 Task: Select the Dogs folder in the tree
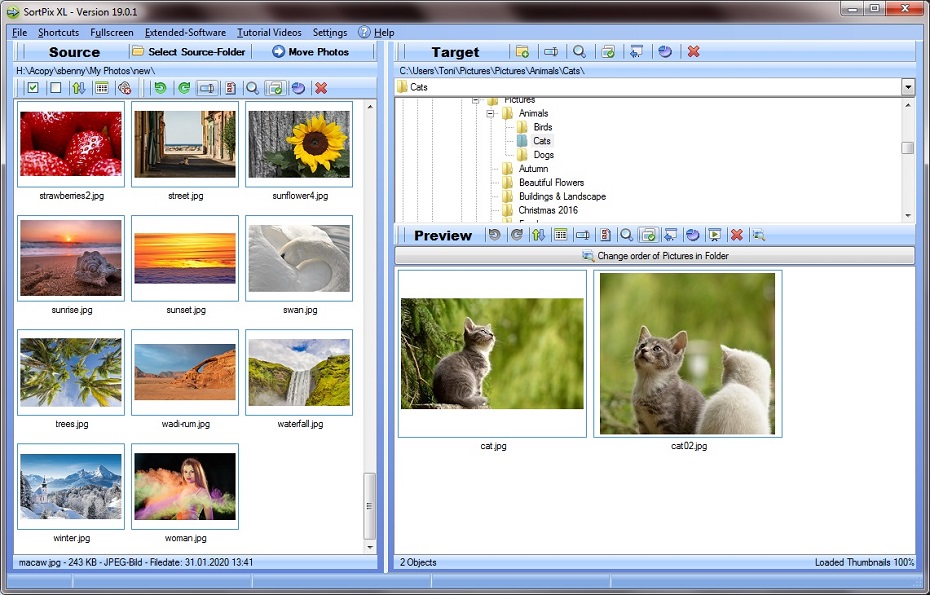click(543, 155)
